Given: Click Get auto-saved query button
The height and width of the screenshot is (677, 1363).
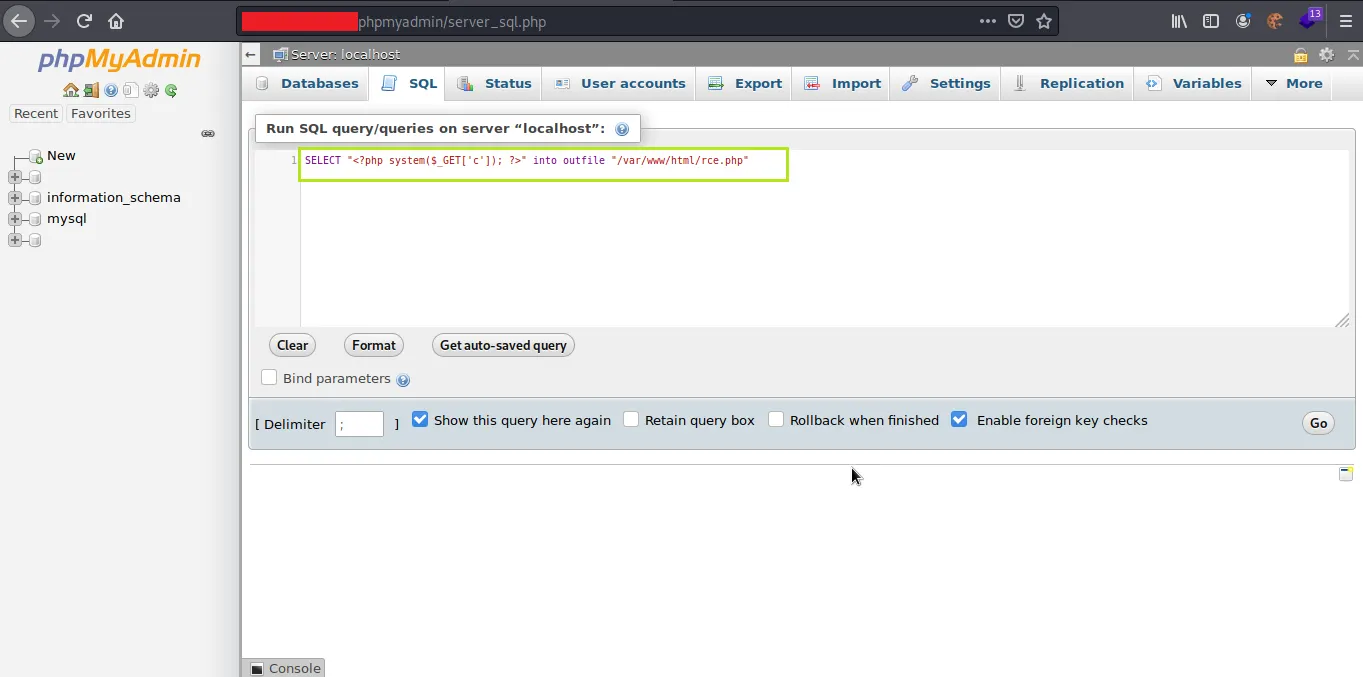Looking at the screenshot, I should 503,345.
